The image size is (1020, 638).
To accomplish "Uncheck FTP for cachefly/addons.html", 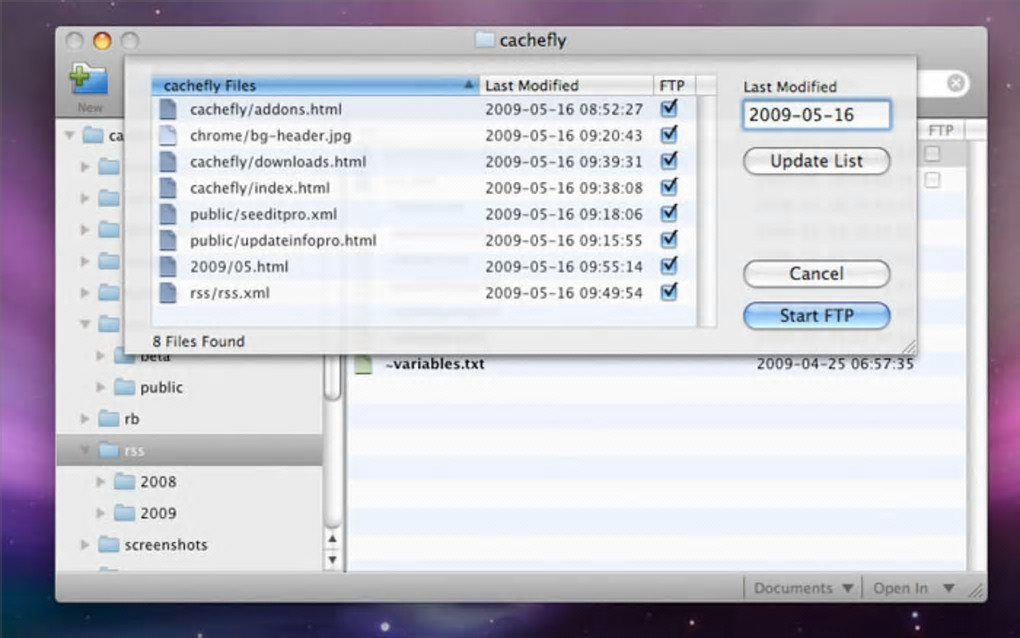I will [x=669, y=108].
